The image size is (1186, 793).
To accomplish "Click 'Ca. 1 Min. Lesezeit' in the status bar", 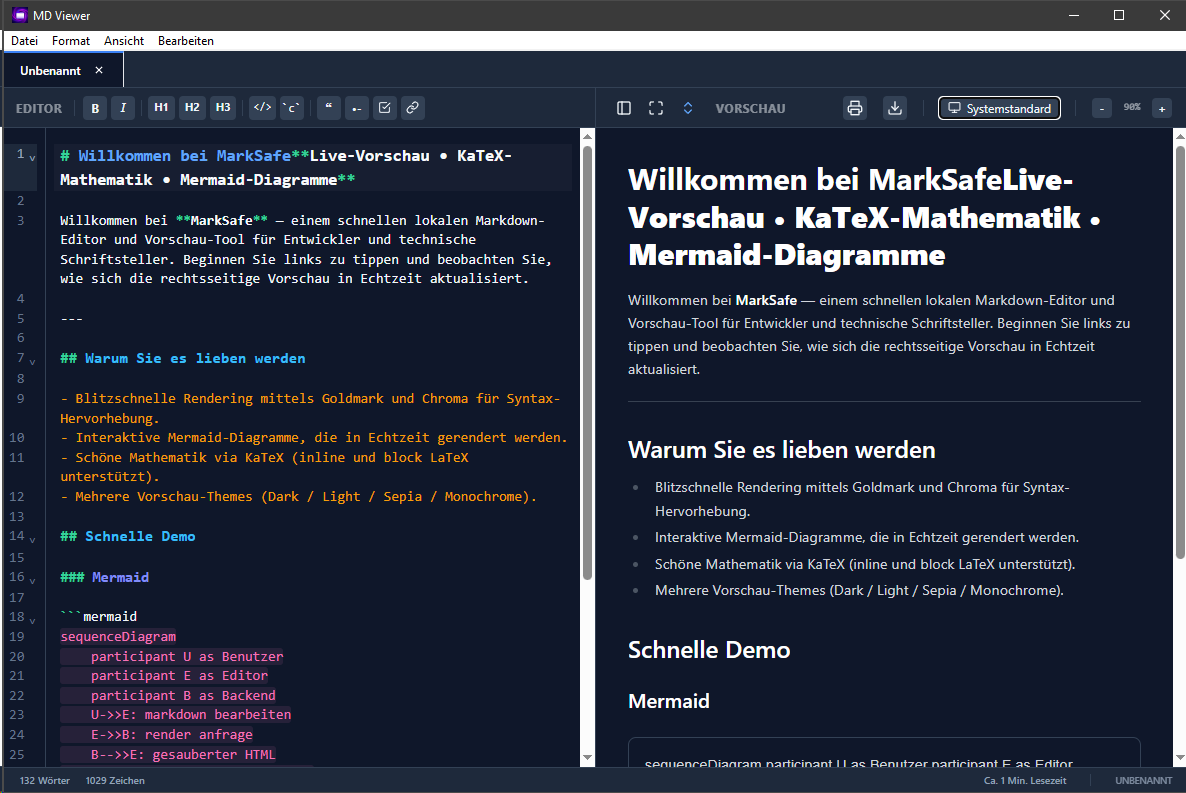I will (1025, 780).
